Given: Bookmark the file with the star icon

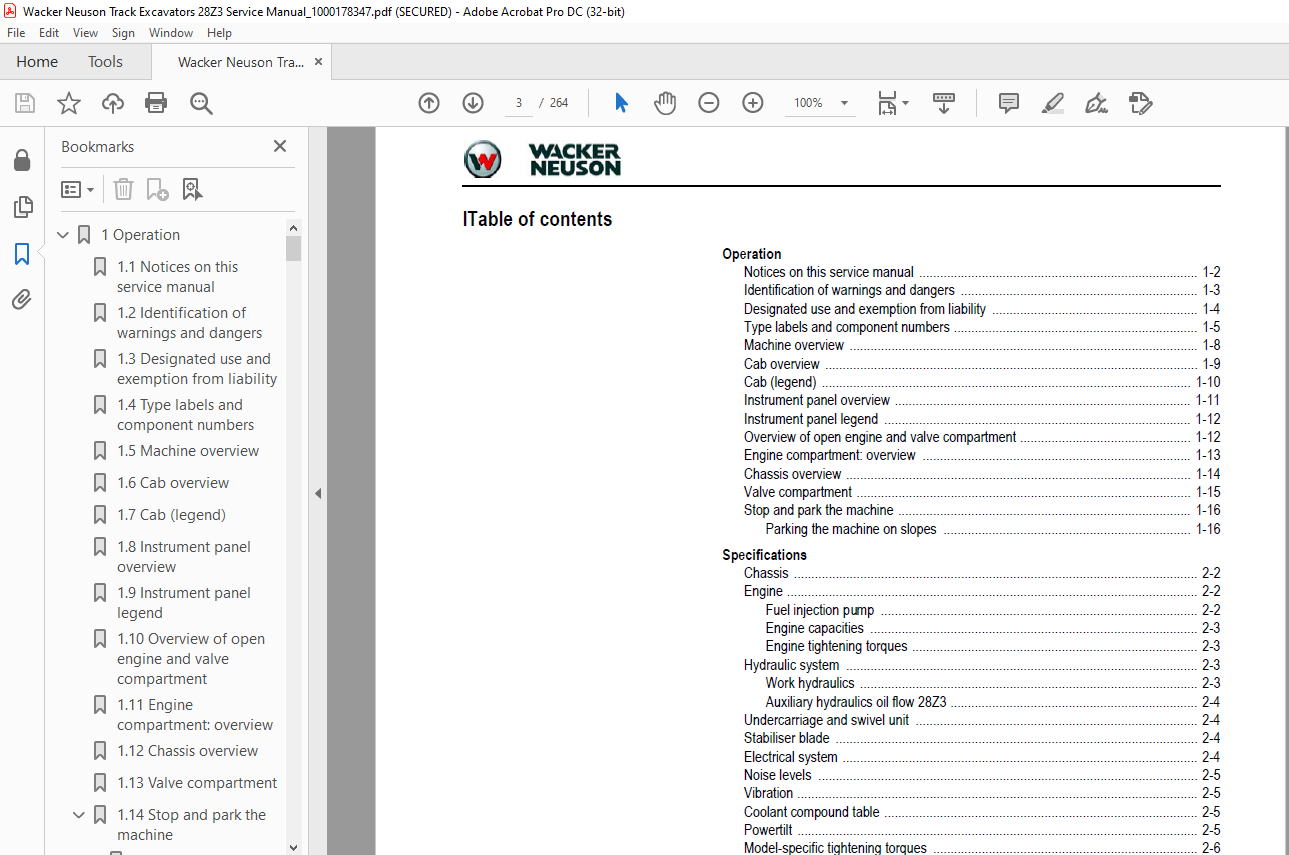Looking at the screenshot, I should [68, 103].
